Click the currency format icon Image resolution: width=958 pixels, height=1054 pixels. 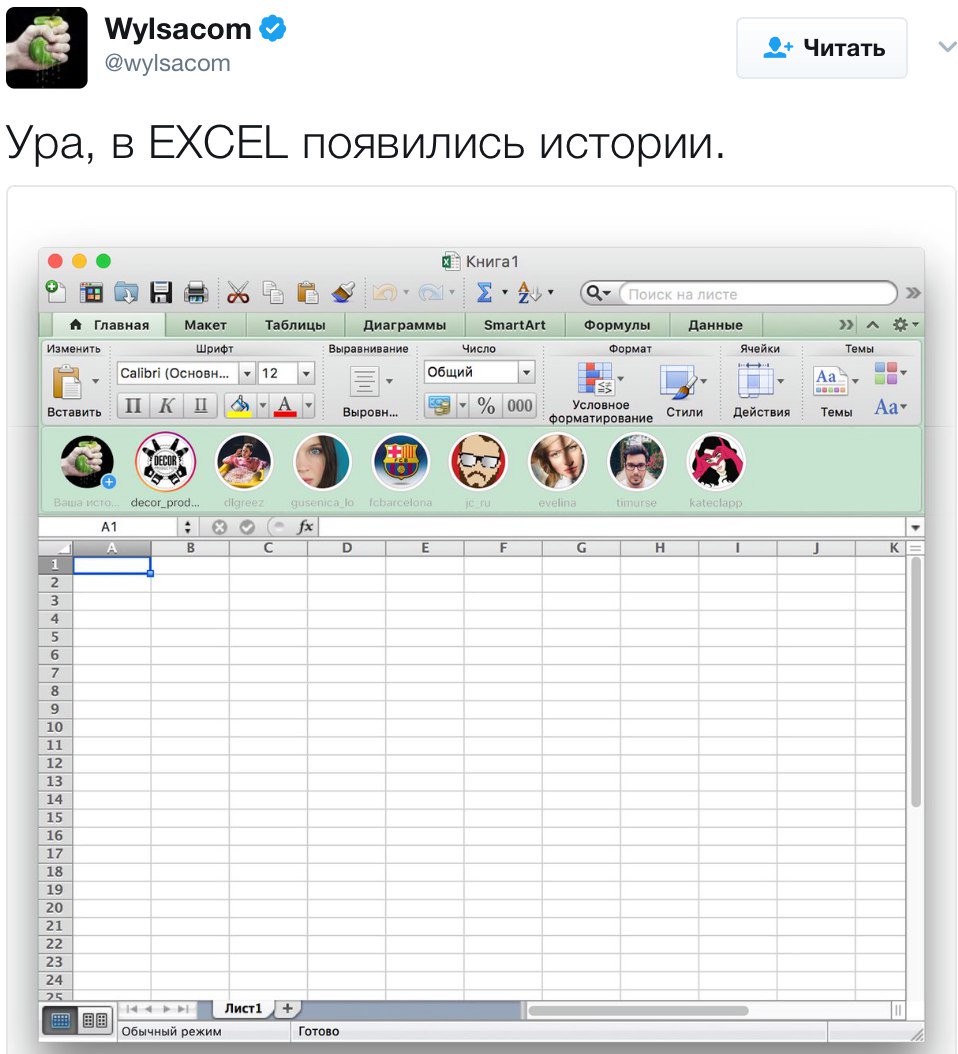[x=440, y=405]
